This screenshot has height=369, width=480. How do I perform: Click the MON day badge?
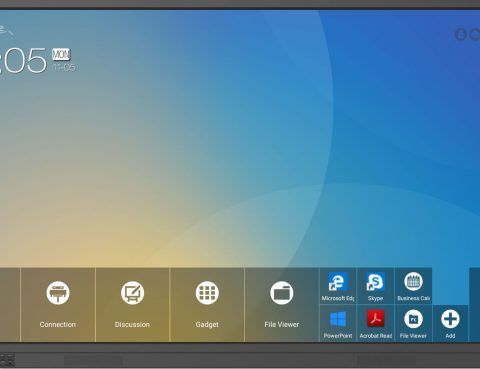(x=61, y=54)
